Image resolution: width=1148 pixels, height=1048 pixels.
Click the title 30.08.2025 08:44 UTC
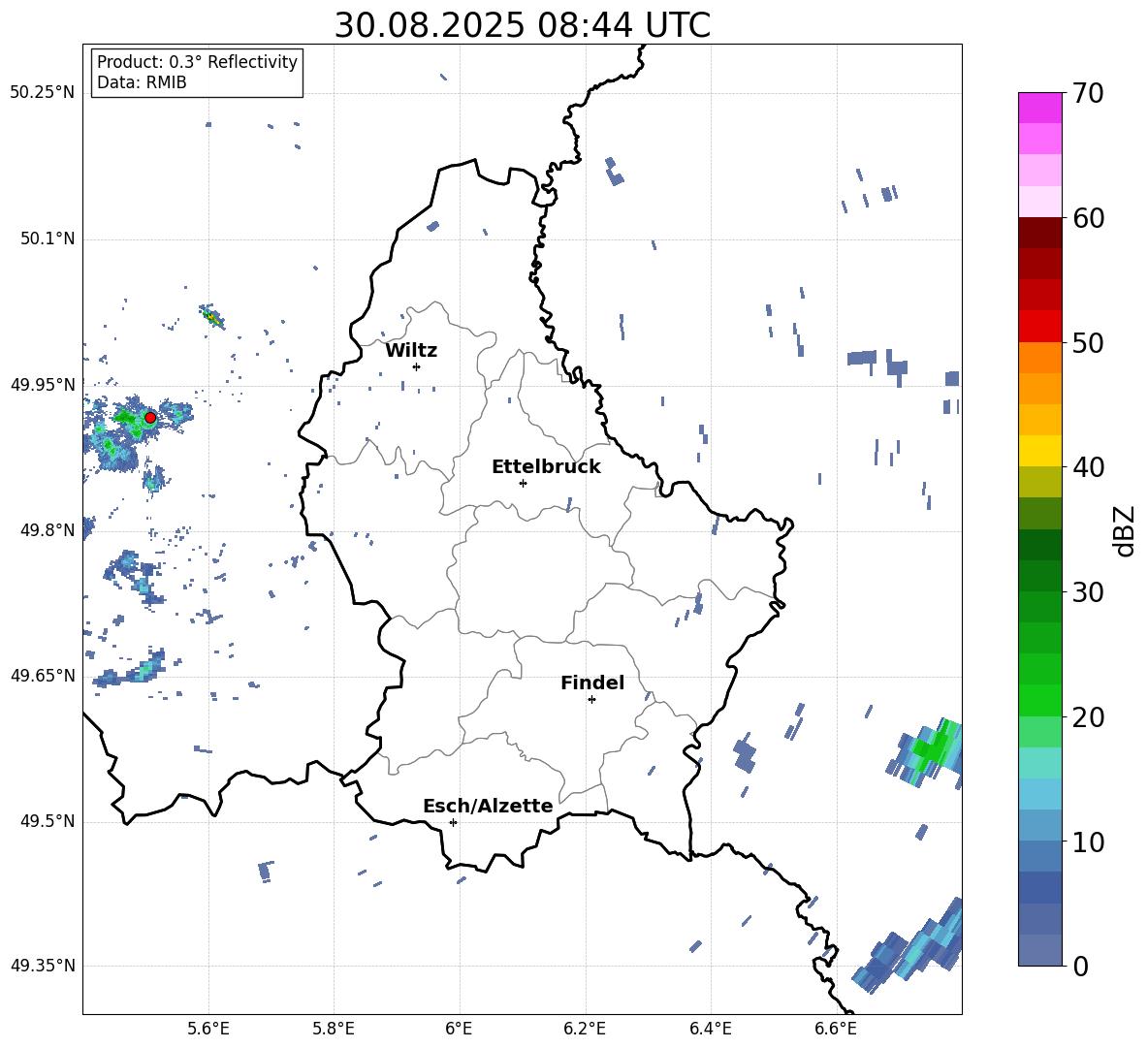(522, 25)
